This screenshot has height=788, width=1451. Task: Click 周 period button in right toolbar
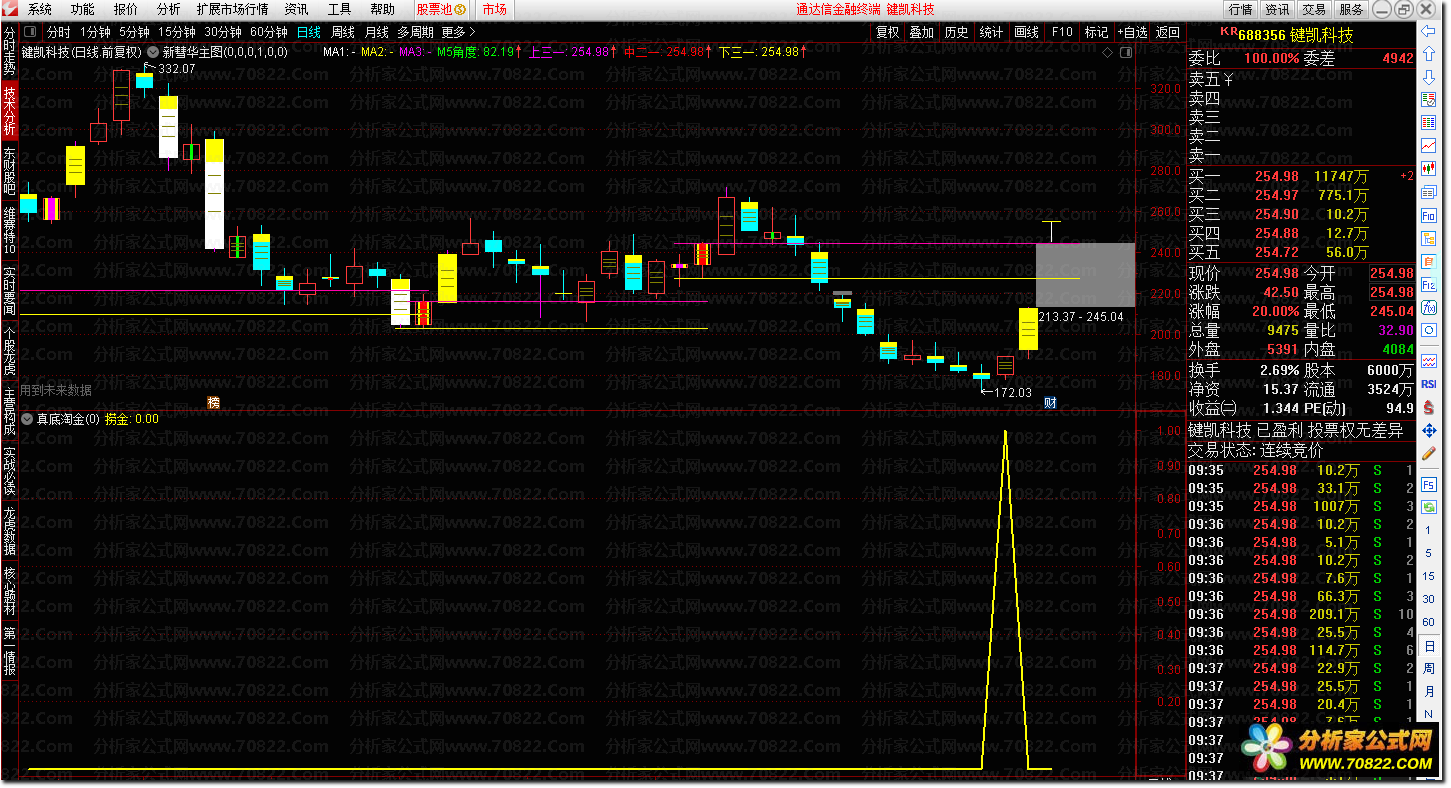click(1428, 668)
